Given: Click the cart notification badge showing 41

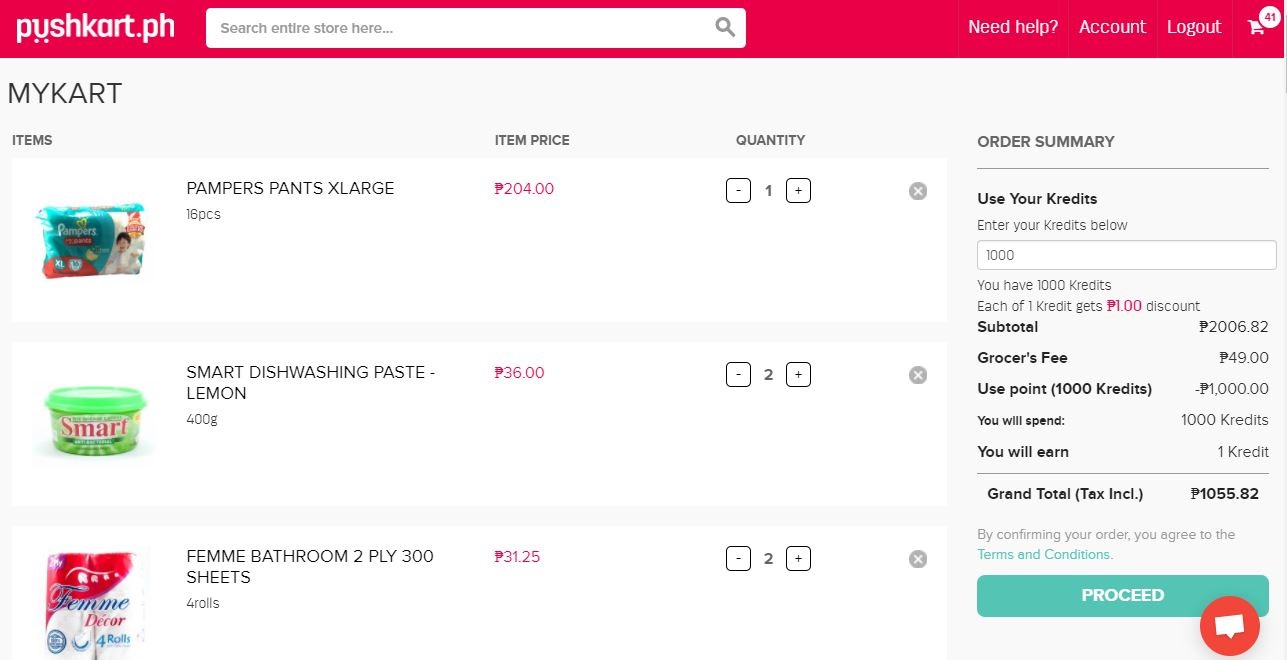Looking at the screenshot, I should (1270, 16).
